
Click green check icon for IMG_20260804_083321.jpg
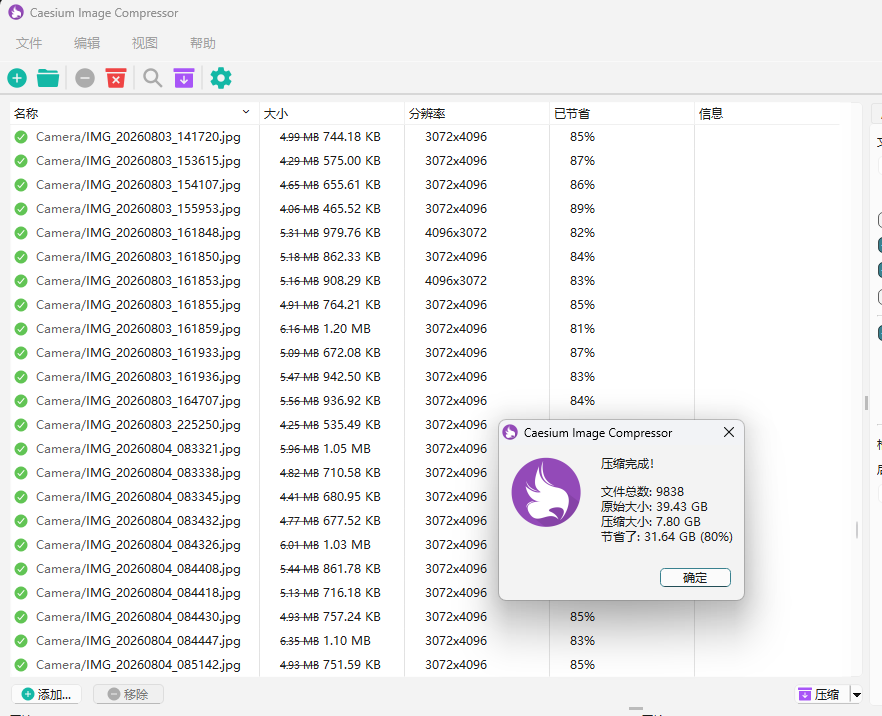[21, 449]
